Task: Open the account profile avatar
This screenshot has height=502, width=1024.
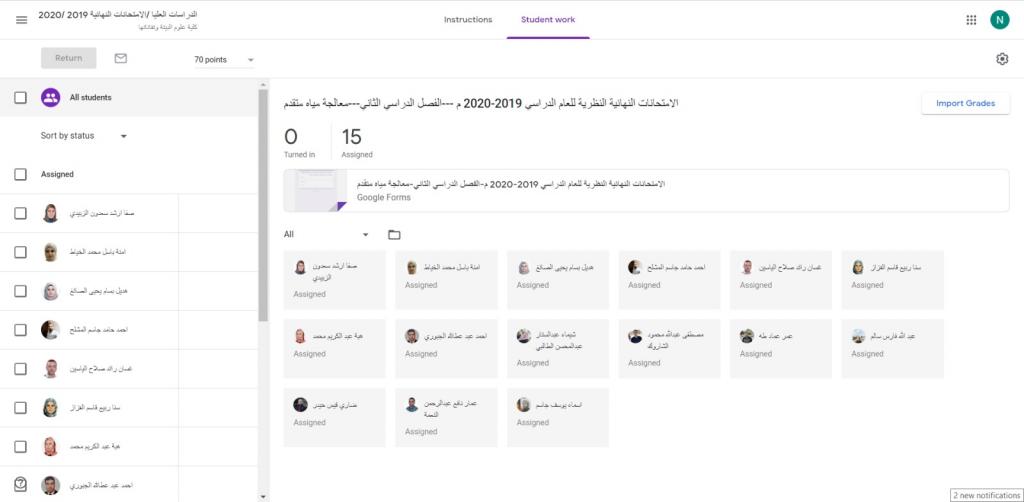Action: (1000, 20)
